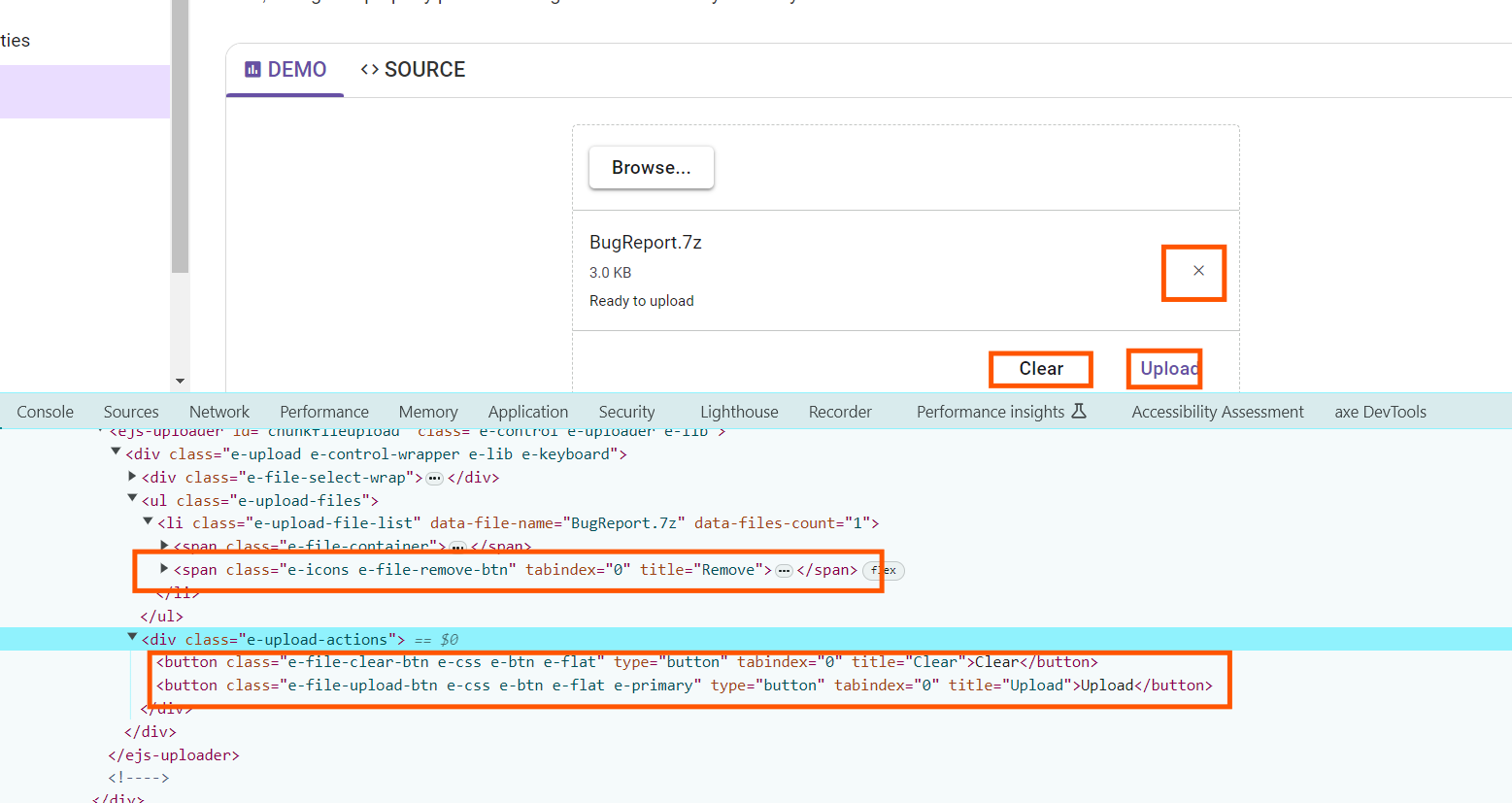1512x803 pixels.
Task: Expand the e-file-remove-btn span node
Action: coord(164,569)
